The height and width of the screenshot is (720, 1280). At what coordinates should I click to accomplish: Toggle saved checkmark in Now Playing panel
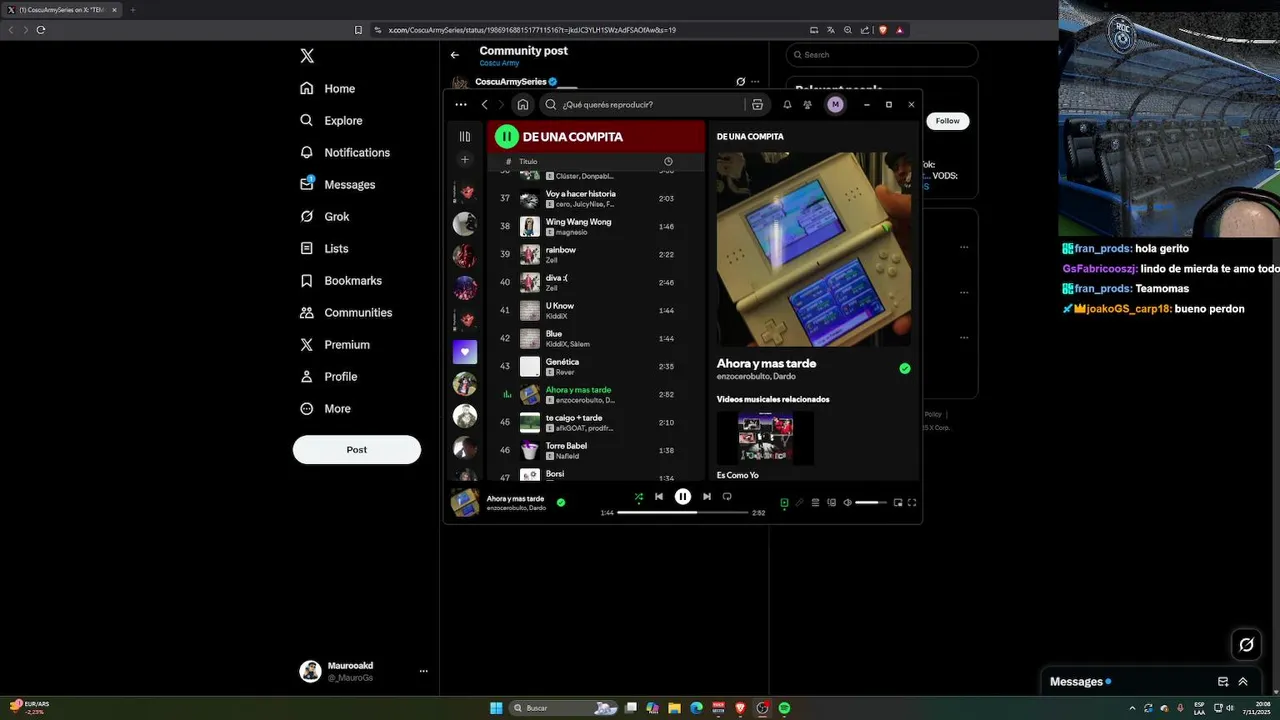(904, 368)
